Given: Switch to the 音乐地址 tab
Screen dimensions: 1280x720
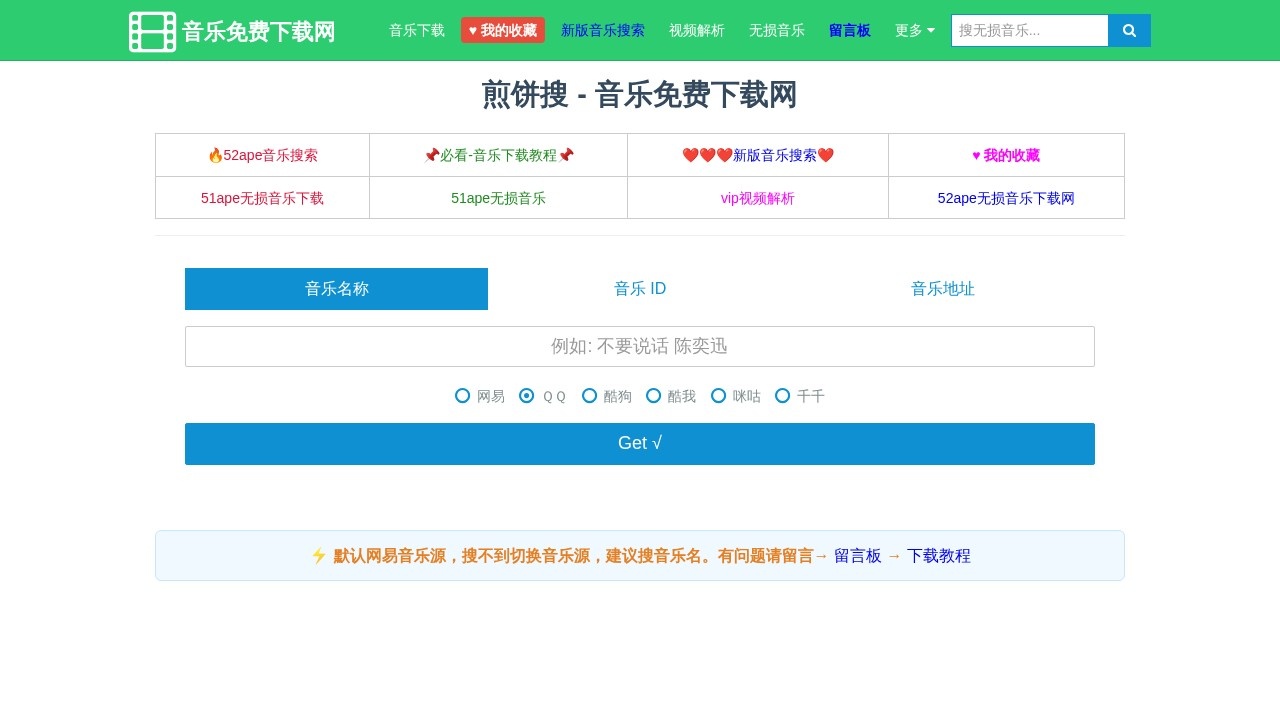Looking at the screenshot, I should (x=943, y=289).
